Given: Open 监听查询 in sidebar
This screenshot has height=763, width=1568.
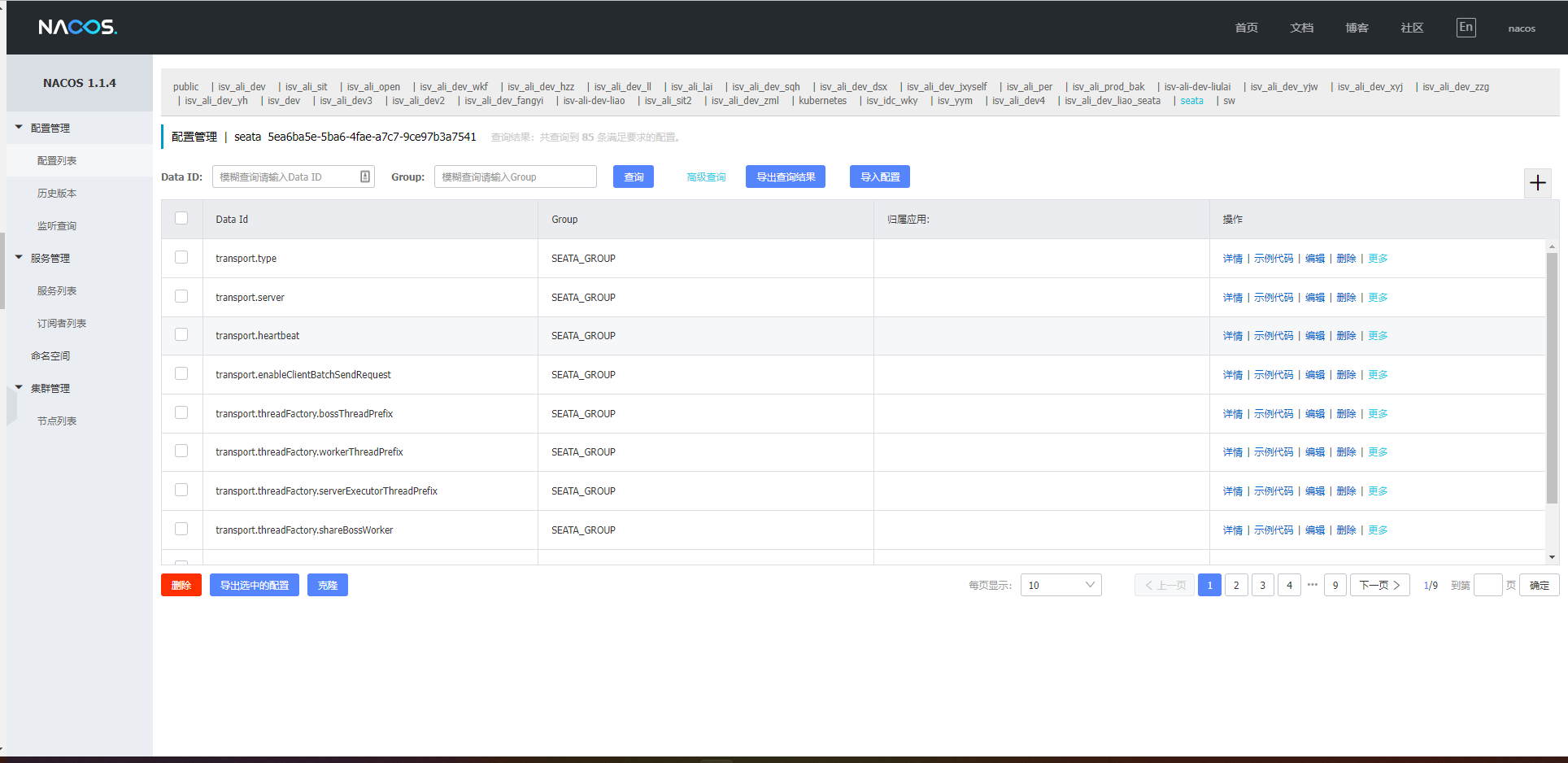Looking at the screenshot, I should [x=57, y=226].
